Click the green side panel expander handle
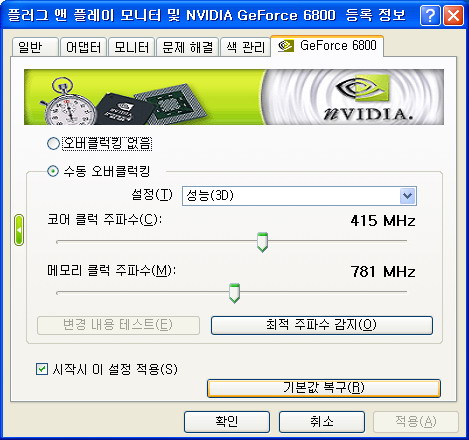 19,230
